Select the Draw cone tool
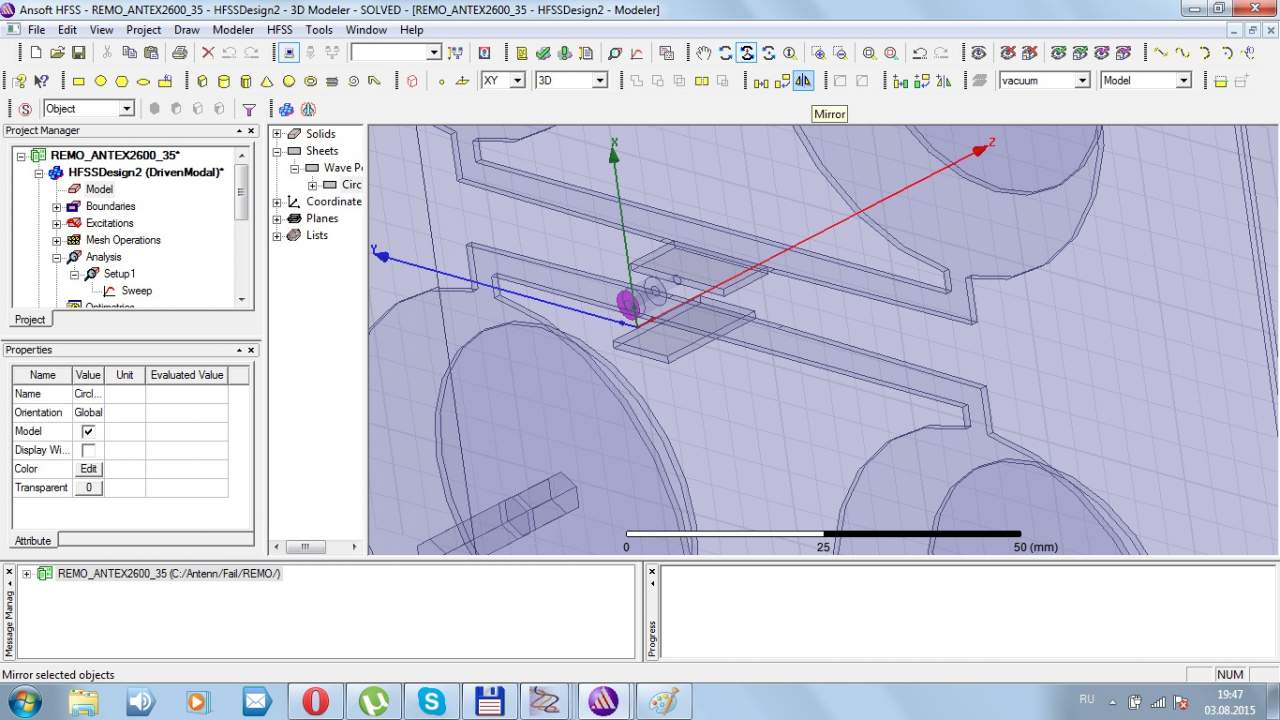Screen dimensions: 1280x720 (x=267, y=81)
